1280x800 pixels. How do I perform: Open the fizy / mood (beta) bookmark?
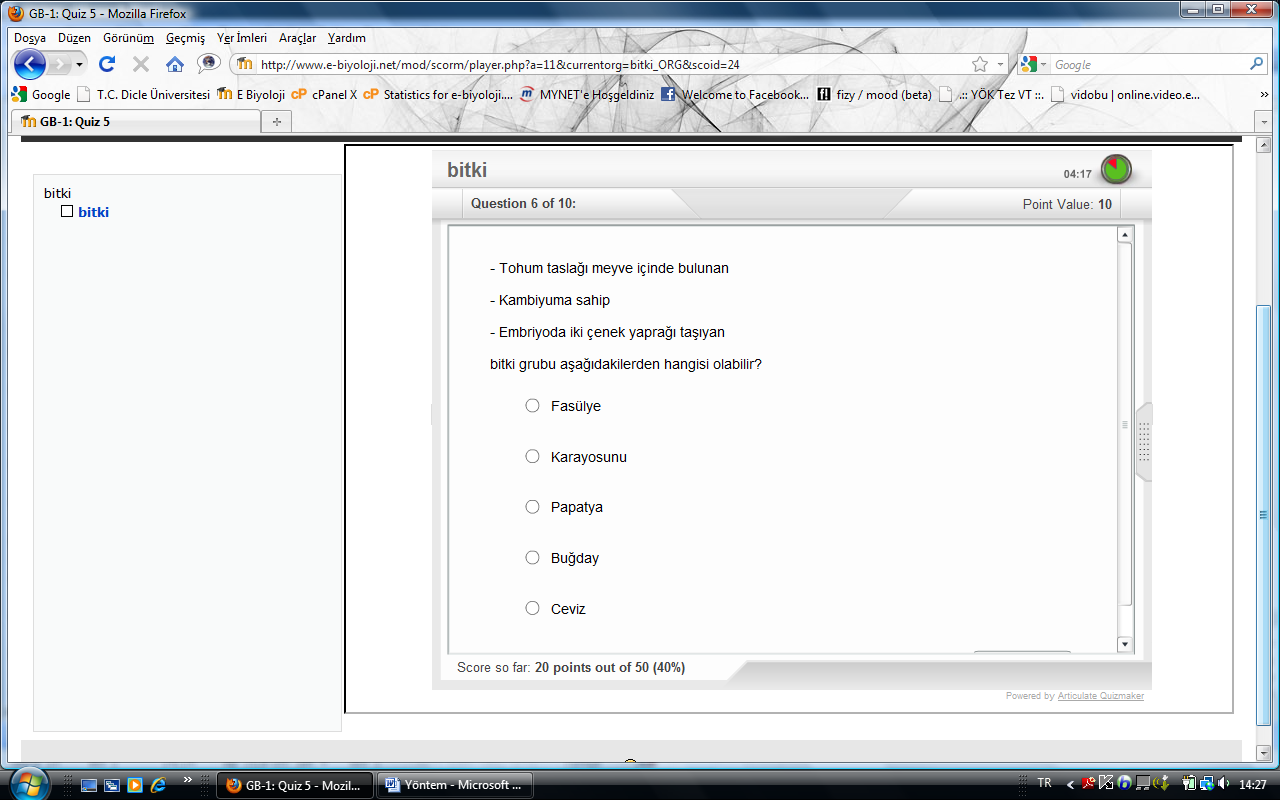coord(874,95)
